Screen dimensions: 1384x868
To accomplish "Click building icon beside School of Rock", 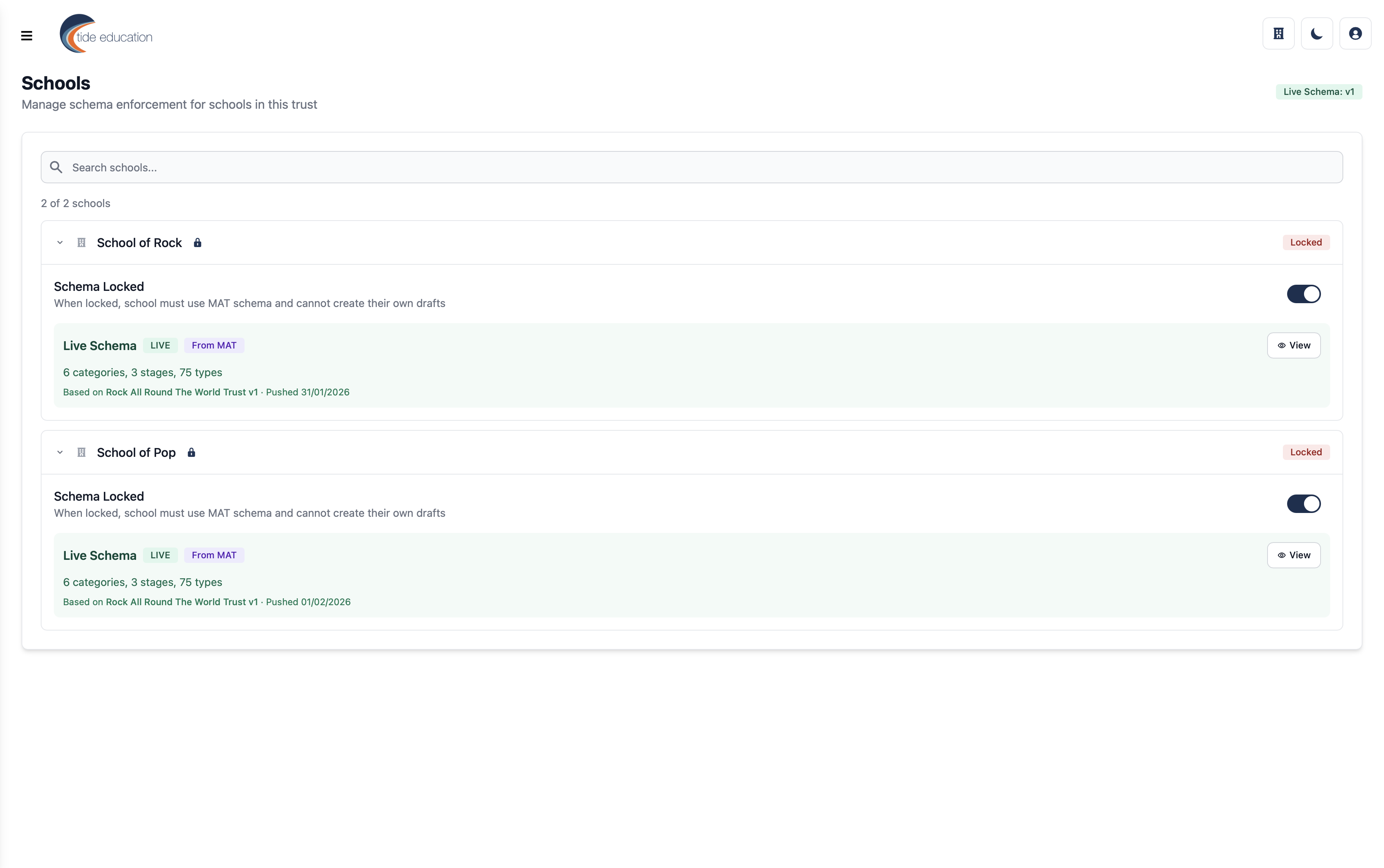I will [x=82, y=243].
